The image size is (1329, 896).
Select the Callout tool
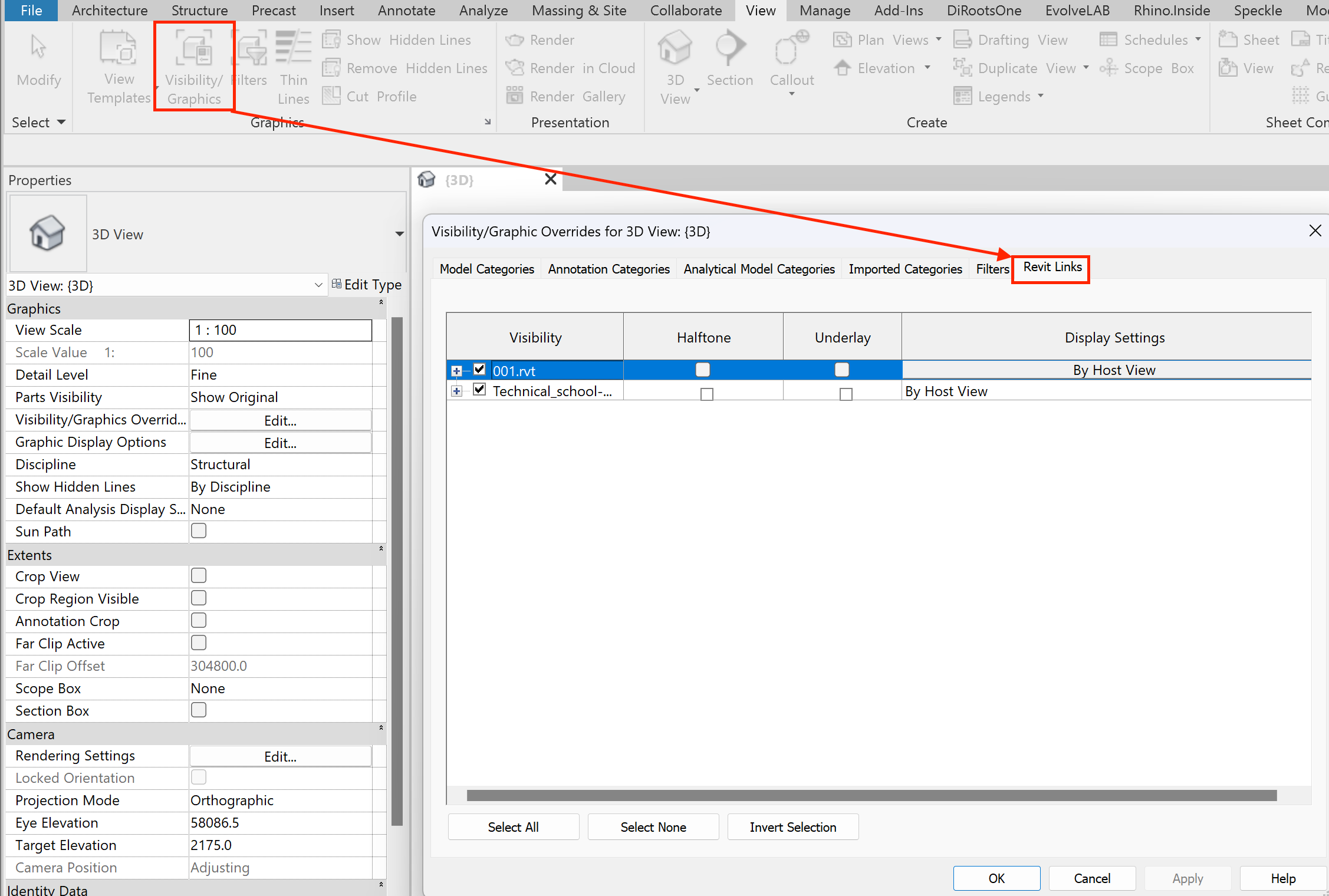pyautogui.click(x=791, y=50)
